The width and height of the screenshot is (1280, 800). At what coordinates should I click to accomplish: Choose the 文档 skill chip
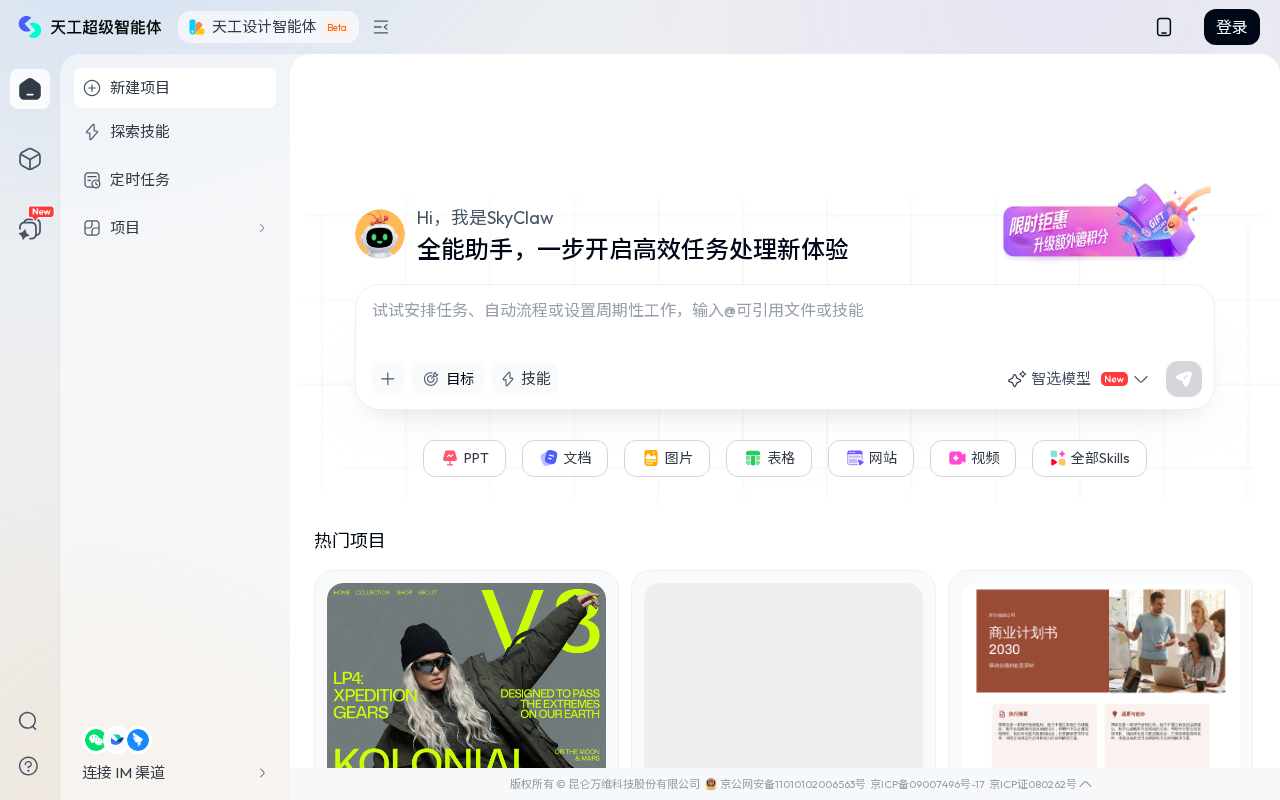click(x=565, y=458)
